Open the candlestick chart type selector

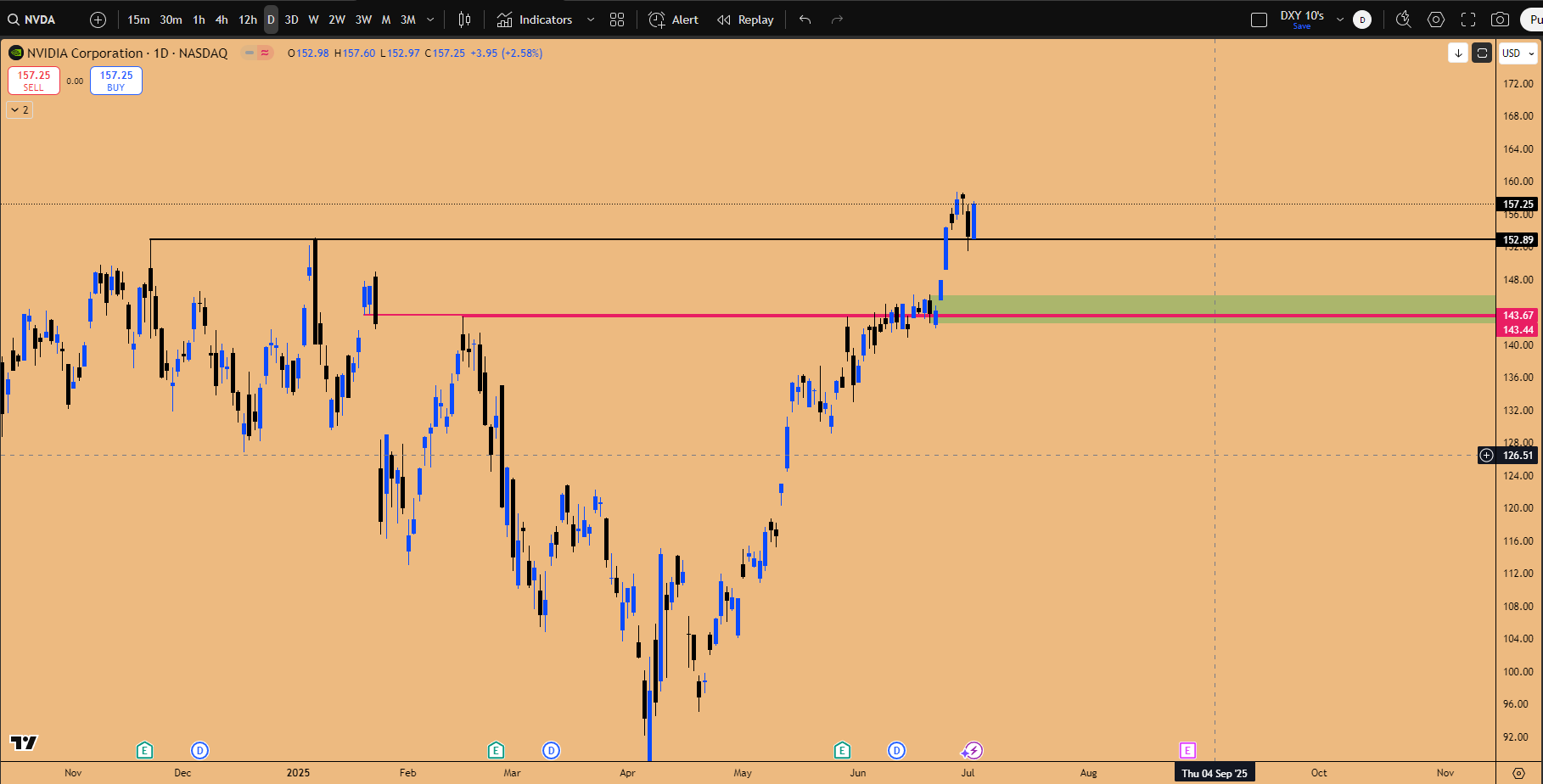pos(464,20)
